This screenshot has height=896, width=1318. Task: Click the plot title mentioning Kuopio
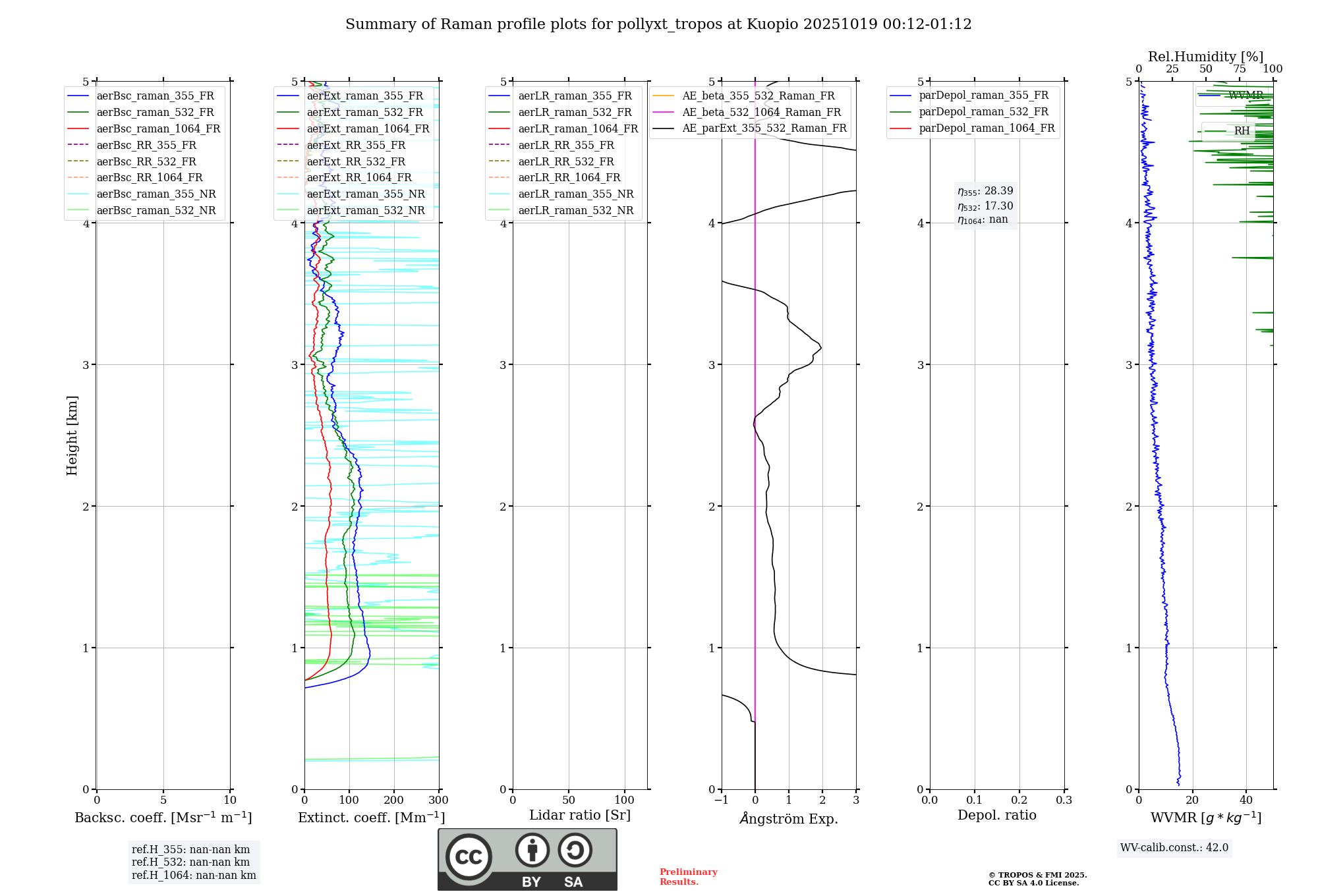point(658,24)
